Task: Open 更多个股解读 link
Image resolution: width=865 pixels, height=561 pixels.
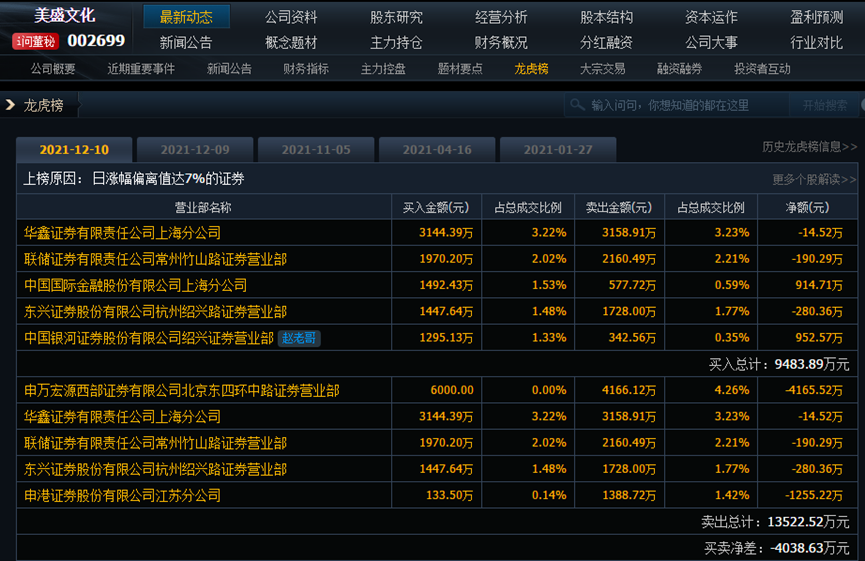Action: coord(814,179)
